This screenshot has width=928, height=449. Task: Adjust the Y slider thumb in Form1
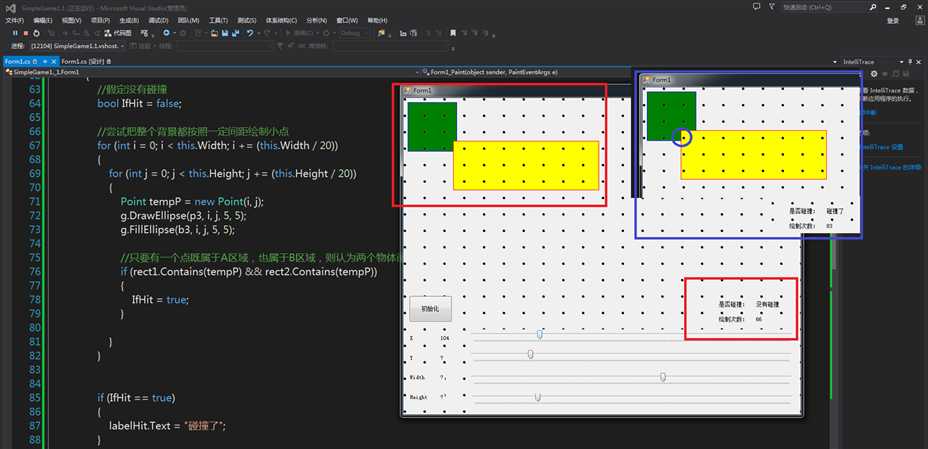(x=530, y=354)
